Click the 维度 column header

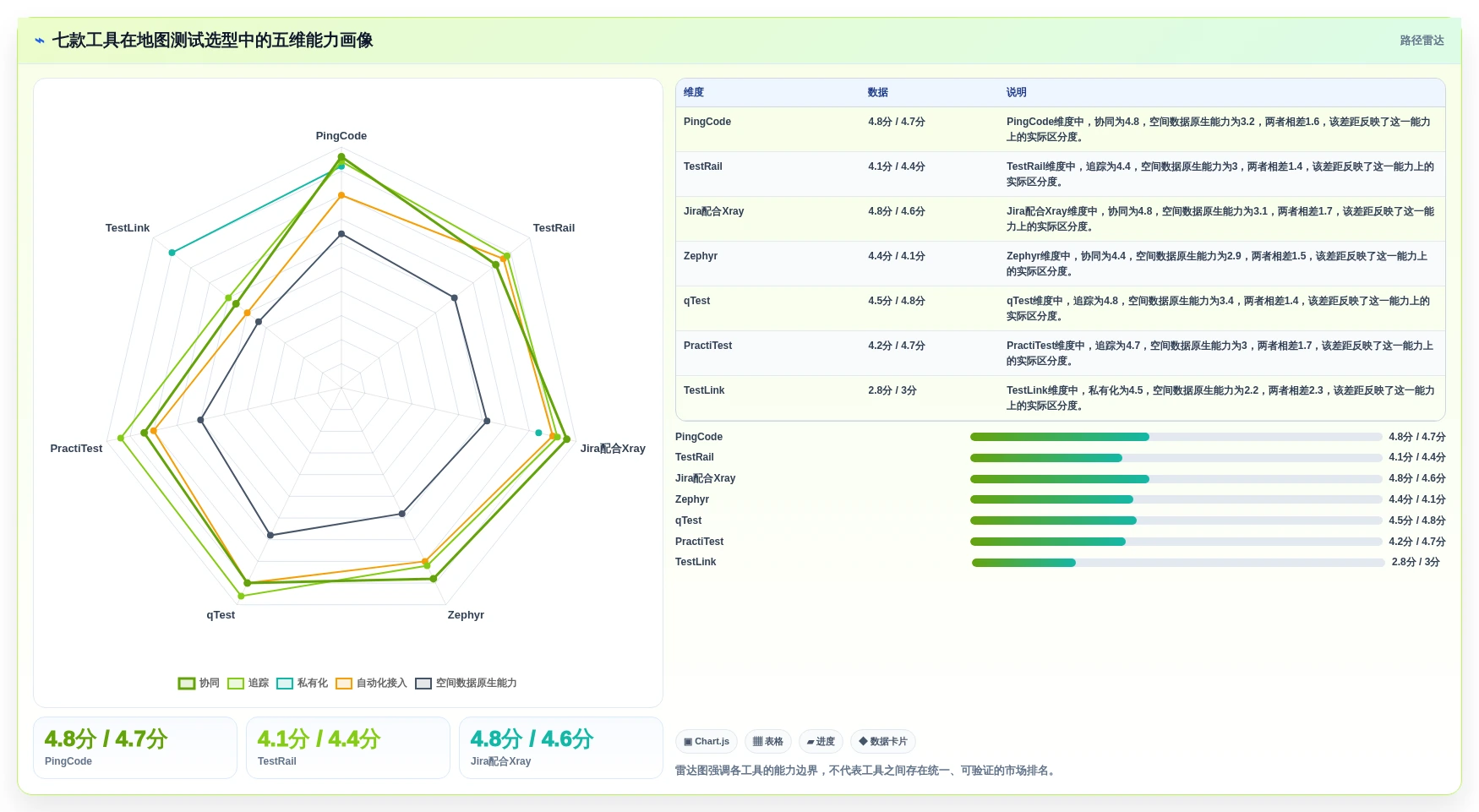pos(694,92)
